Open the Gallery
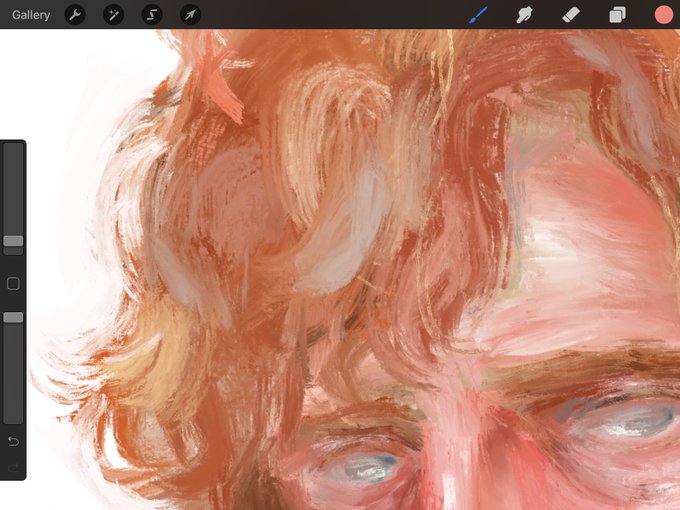The width and height of the screenshot is (680, 510). [x=31, y=15]
